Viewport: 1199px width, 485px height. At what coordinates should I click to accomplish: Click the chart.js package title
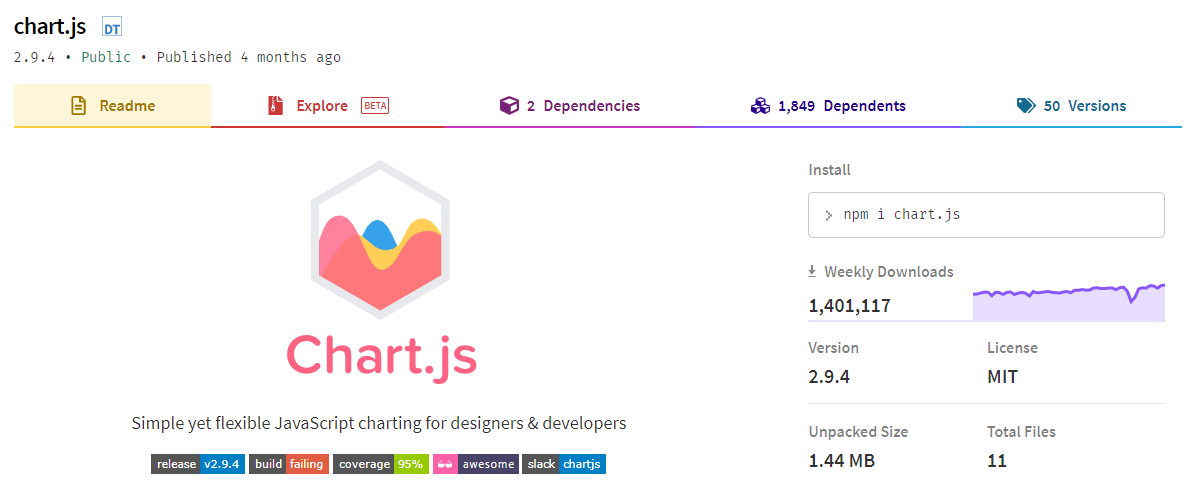click(50, 27)
